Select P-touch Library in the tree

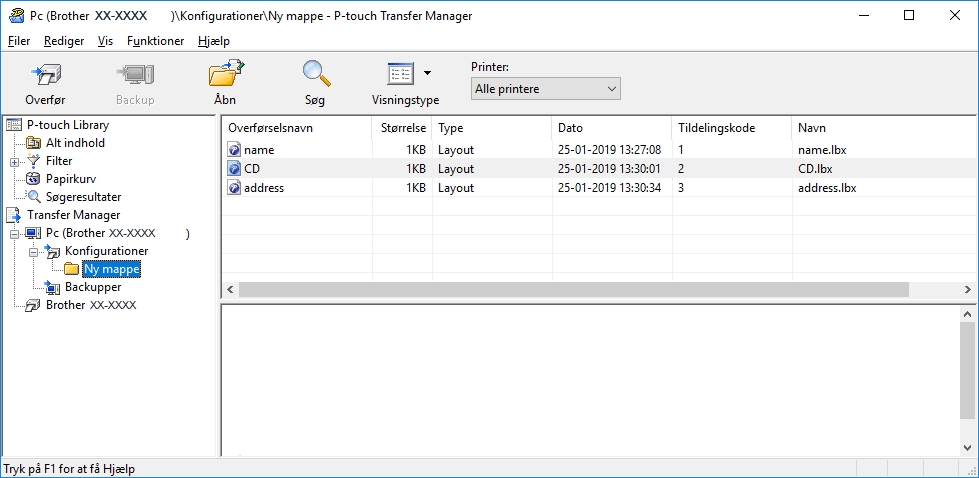(x=67, y=125)
